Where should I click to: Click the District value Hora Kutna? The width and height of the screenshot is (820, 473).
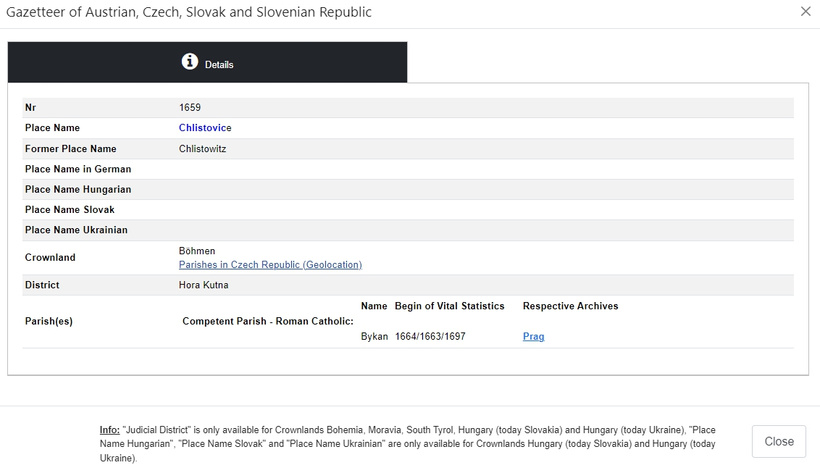[203, 285]
